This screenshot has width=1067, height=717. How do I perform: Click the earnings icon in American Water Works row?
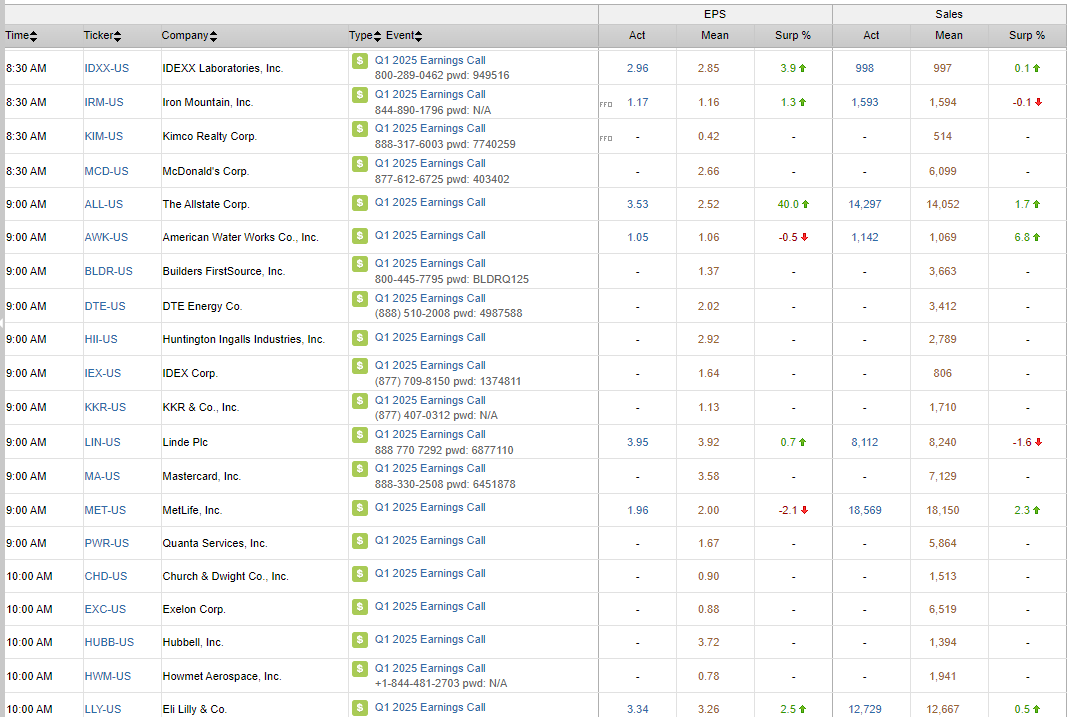tap(360, 236)
